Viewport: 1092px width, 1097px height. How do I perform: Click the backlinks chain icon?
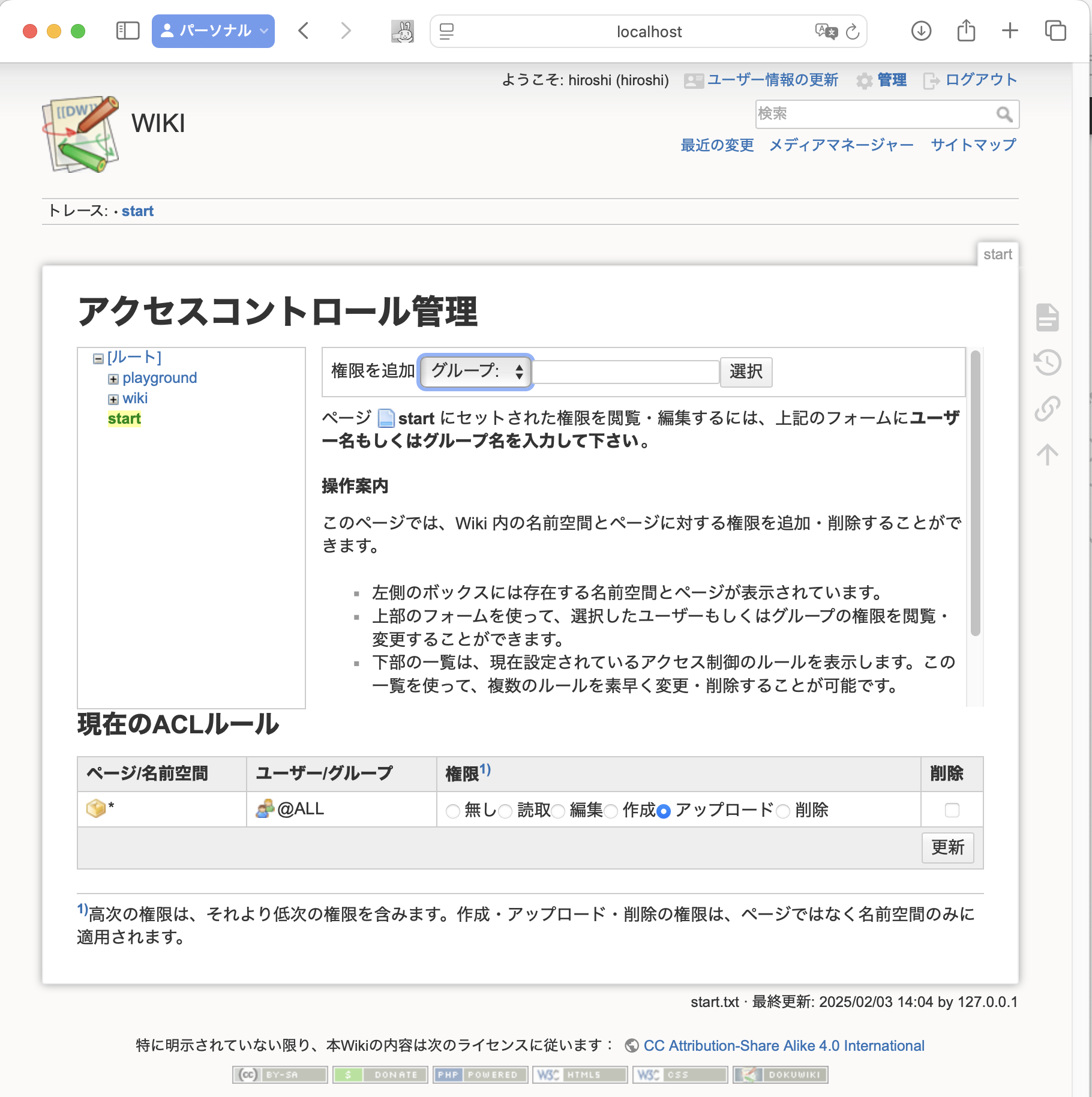pyautogui.click(x=1047, y=410)
